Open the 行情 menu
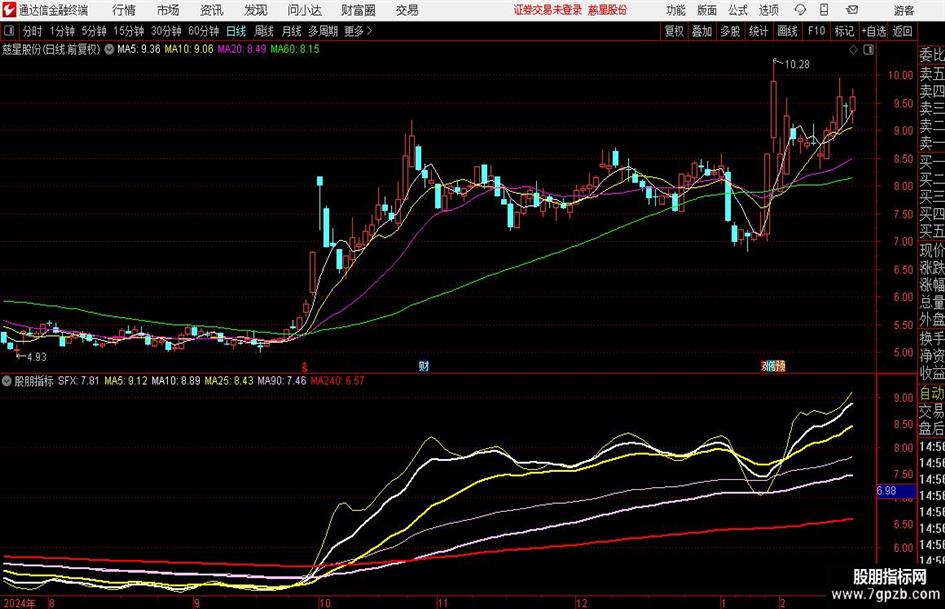 point(124,10)
